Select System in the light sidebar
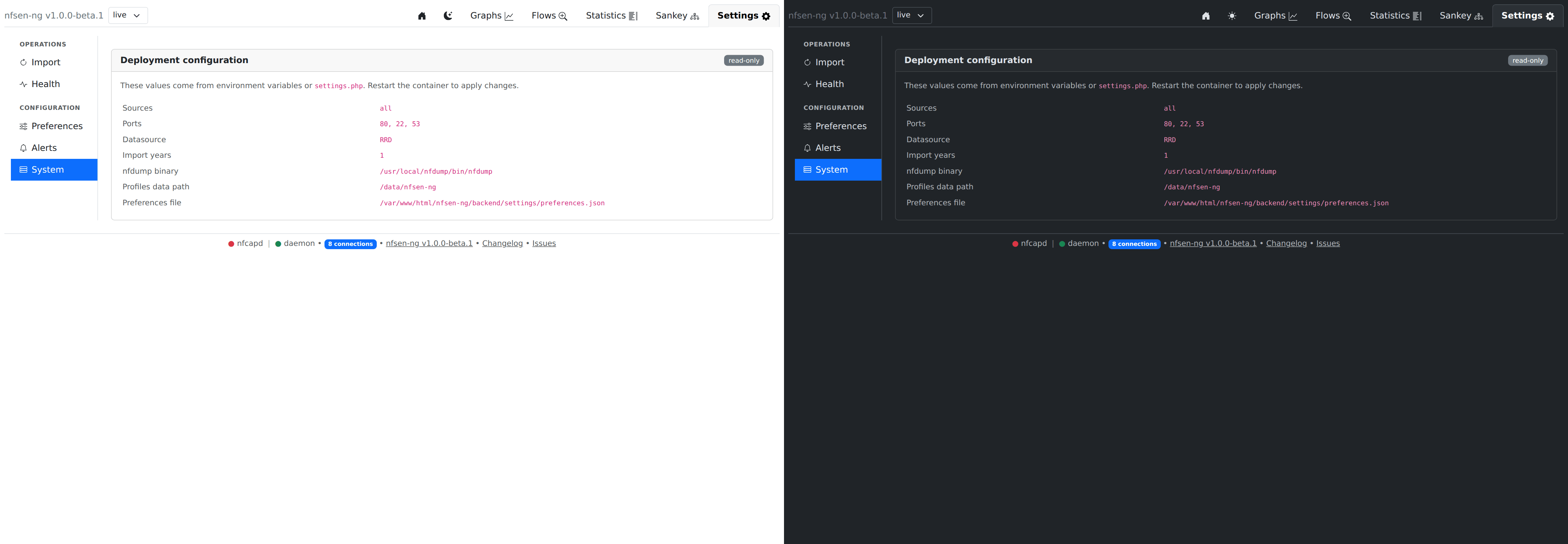Image resolution: width=1568 pixels, height=544 pixels. coord(54,170)
